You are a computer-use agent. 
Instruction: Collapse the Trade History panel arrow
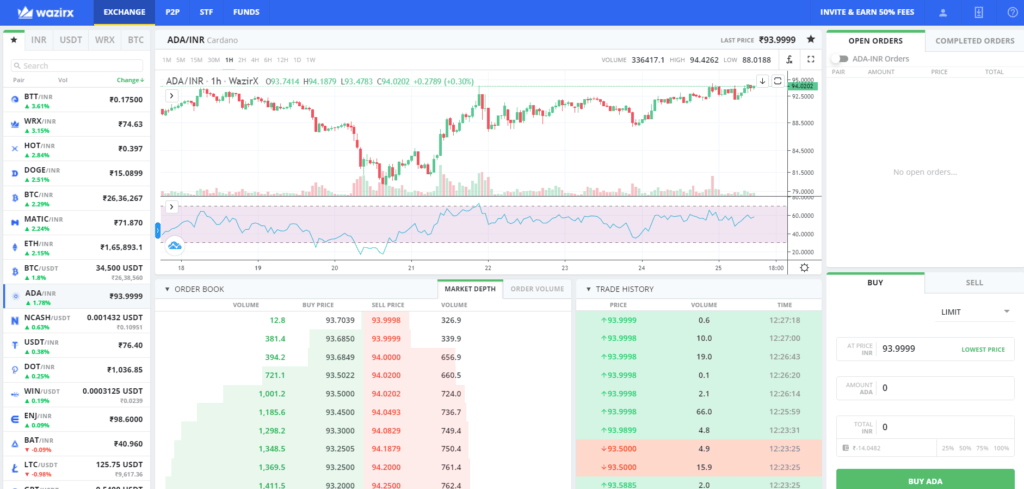tap(588, 289)
